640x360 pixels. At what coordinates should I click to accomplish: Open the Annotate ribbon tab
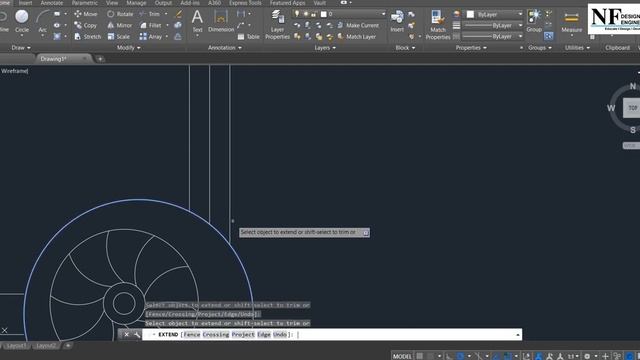(52, 3)
